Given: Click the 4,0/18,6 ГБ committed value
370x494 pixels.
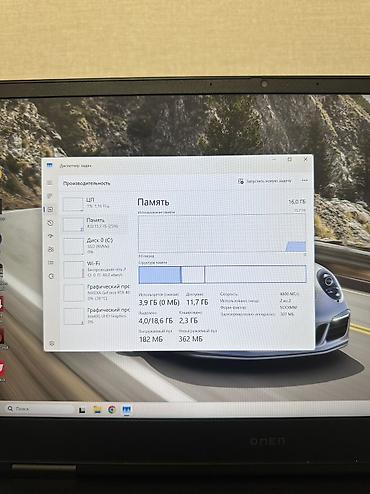Looking at the screenshot, I should [x=156, y=321].
